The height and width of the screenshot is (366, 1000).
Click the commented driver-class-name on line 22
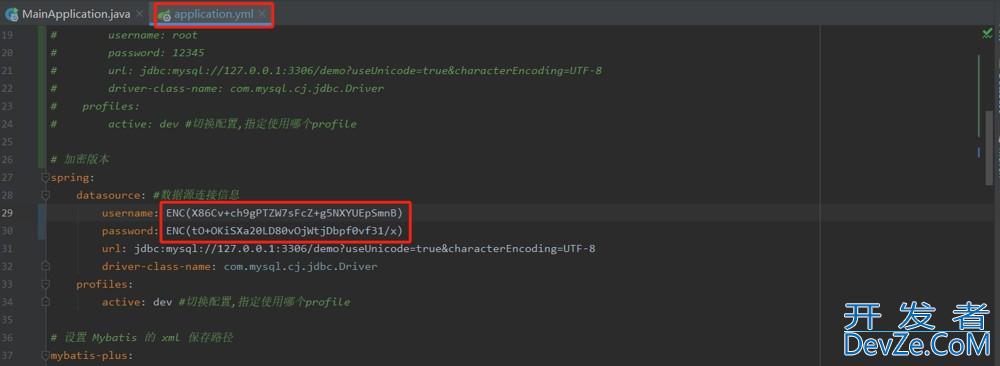pyautogui.click(x=246, y=89)
